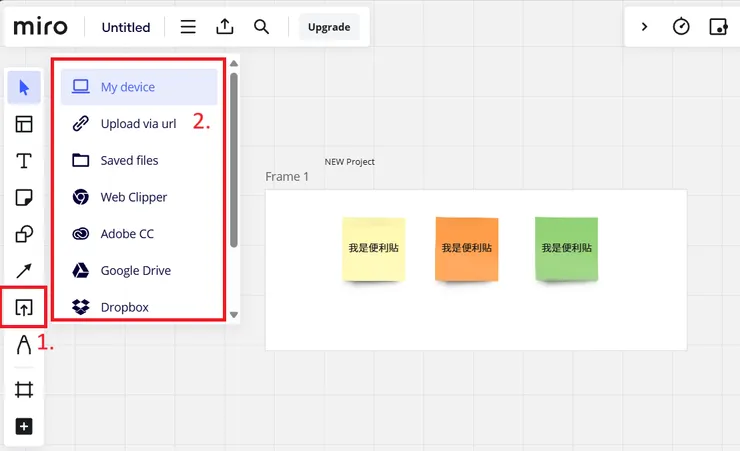Select the Text tool

coord(24,161)
